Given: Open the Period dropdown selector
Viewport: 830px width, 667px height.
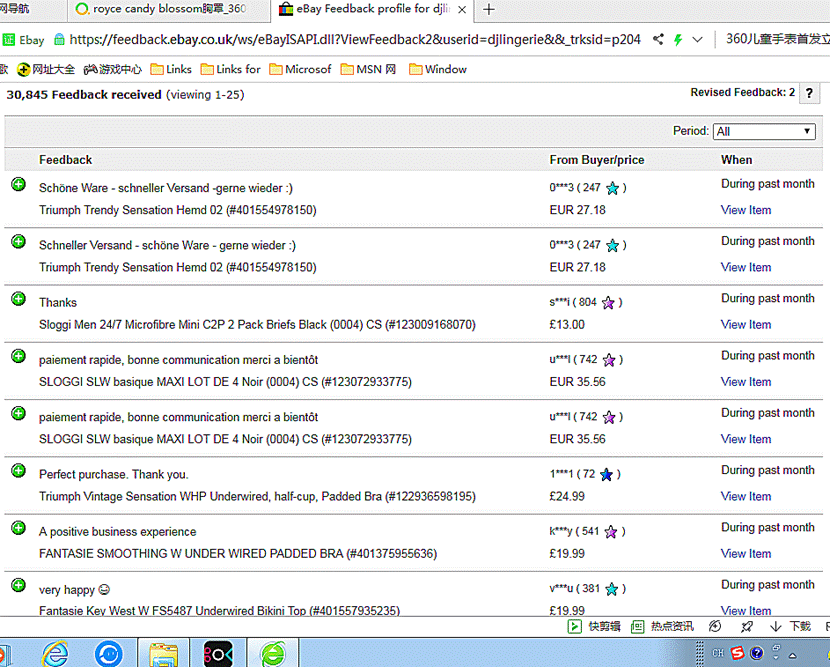Looking at the screenshot, I should [x=765, y=131].
